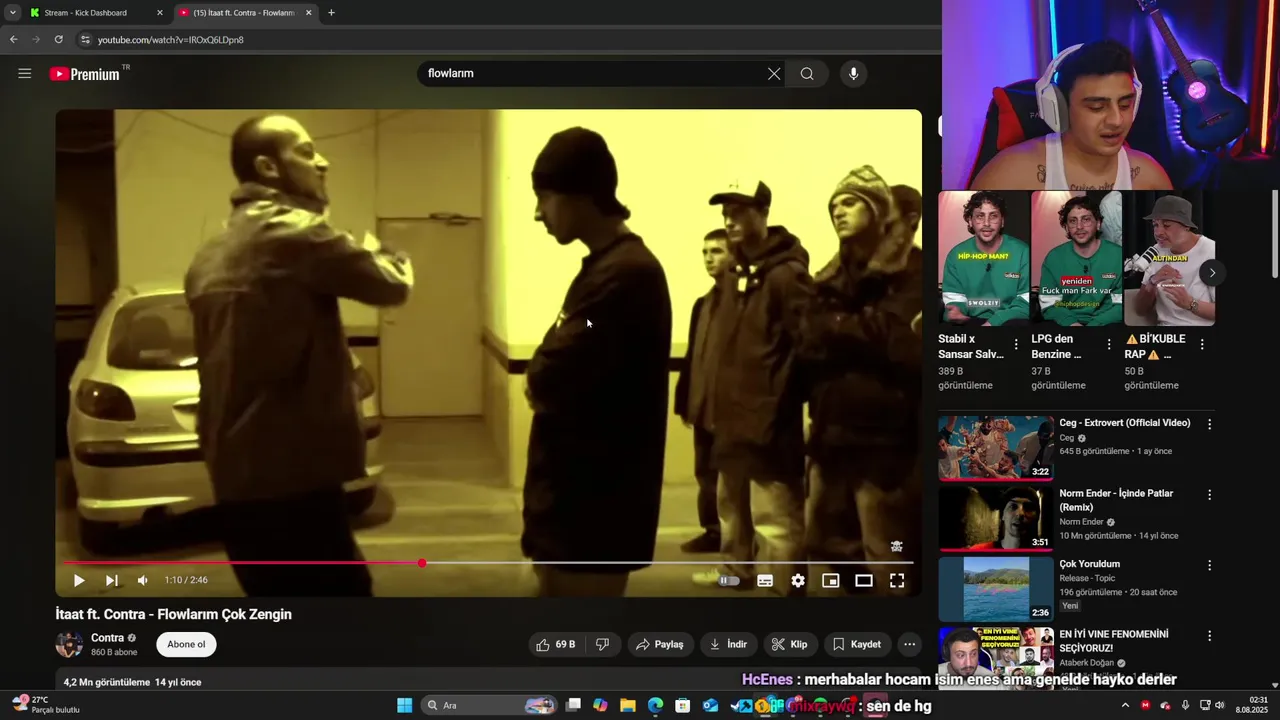Screen dimensions: 1280x720
Task: Clear the search box with the X icon
Action: (x=774, y=73)
